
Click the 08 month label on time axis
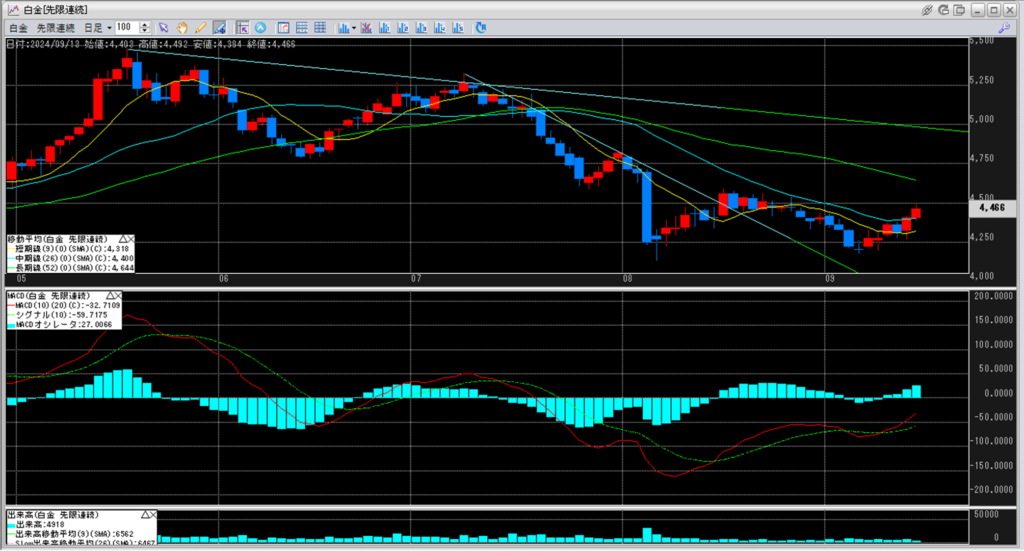click(x=628, y=279)
